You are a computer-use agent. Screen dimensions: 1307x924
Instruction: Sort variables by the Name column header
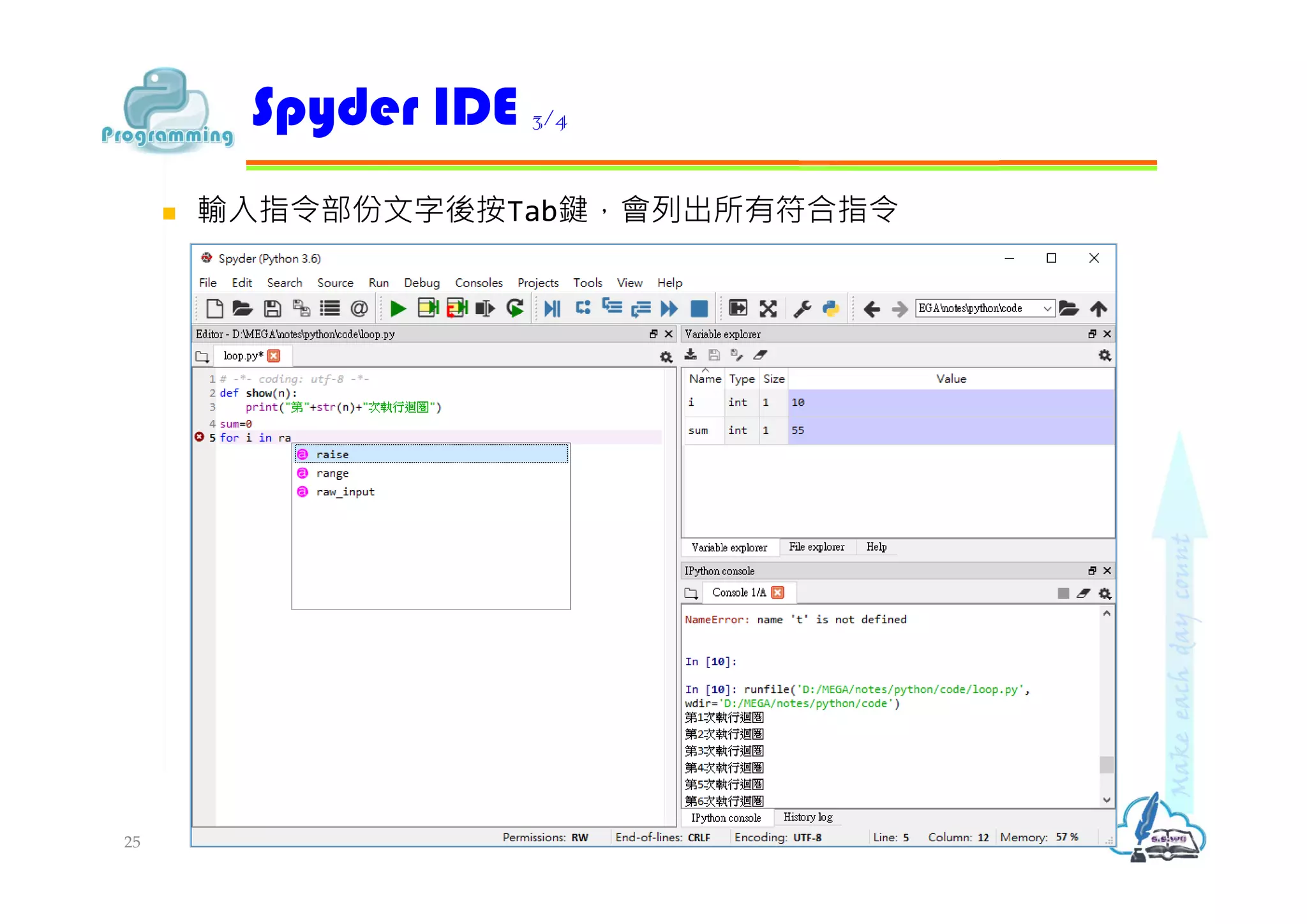tap(705, 378)
